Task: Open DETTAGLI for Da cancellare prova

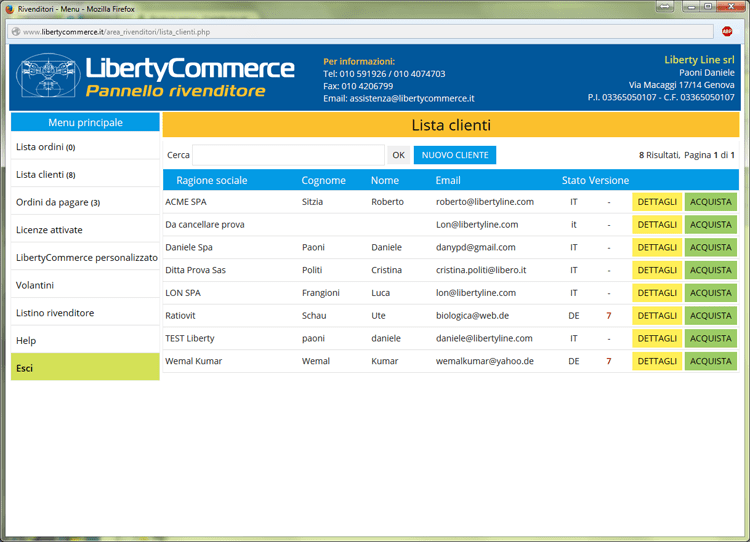Action: (657, 224)
